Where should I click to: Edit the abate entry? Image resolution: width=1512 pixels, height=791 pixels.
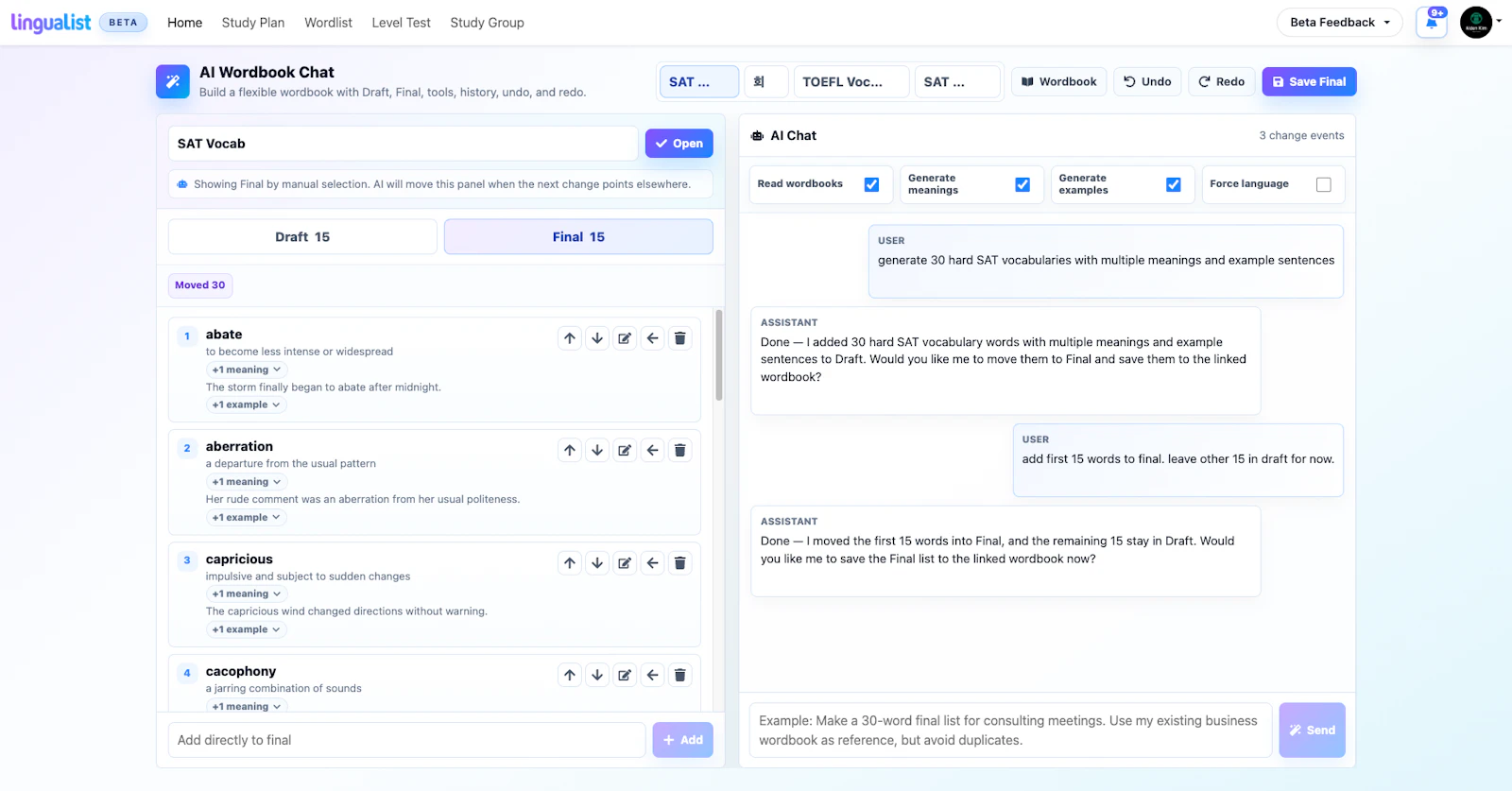click(x=625, y=338)
